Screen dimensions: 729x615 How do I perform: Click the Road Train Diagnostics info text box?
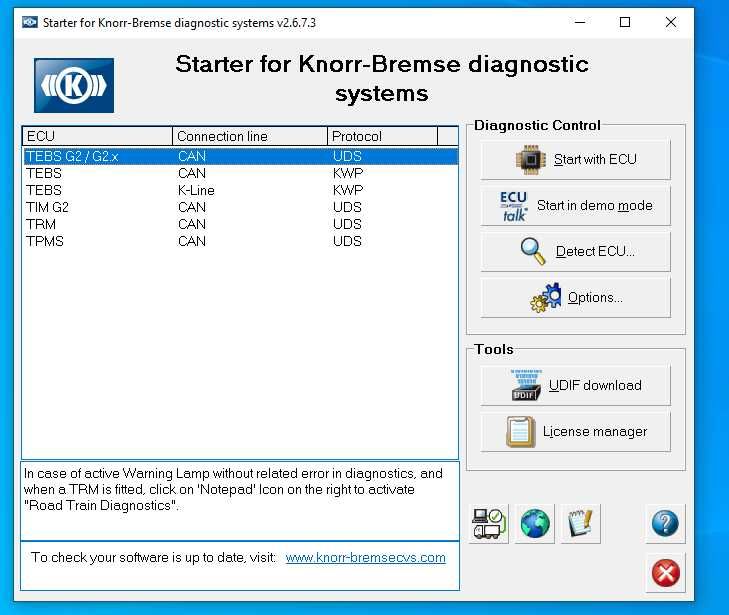pyautogui.click(x=240, y=501)
